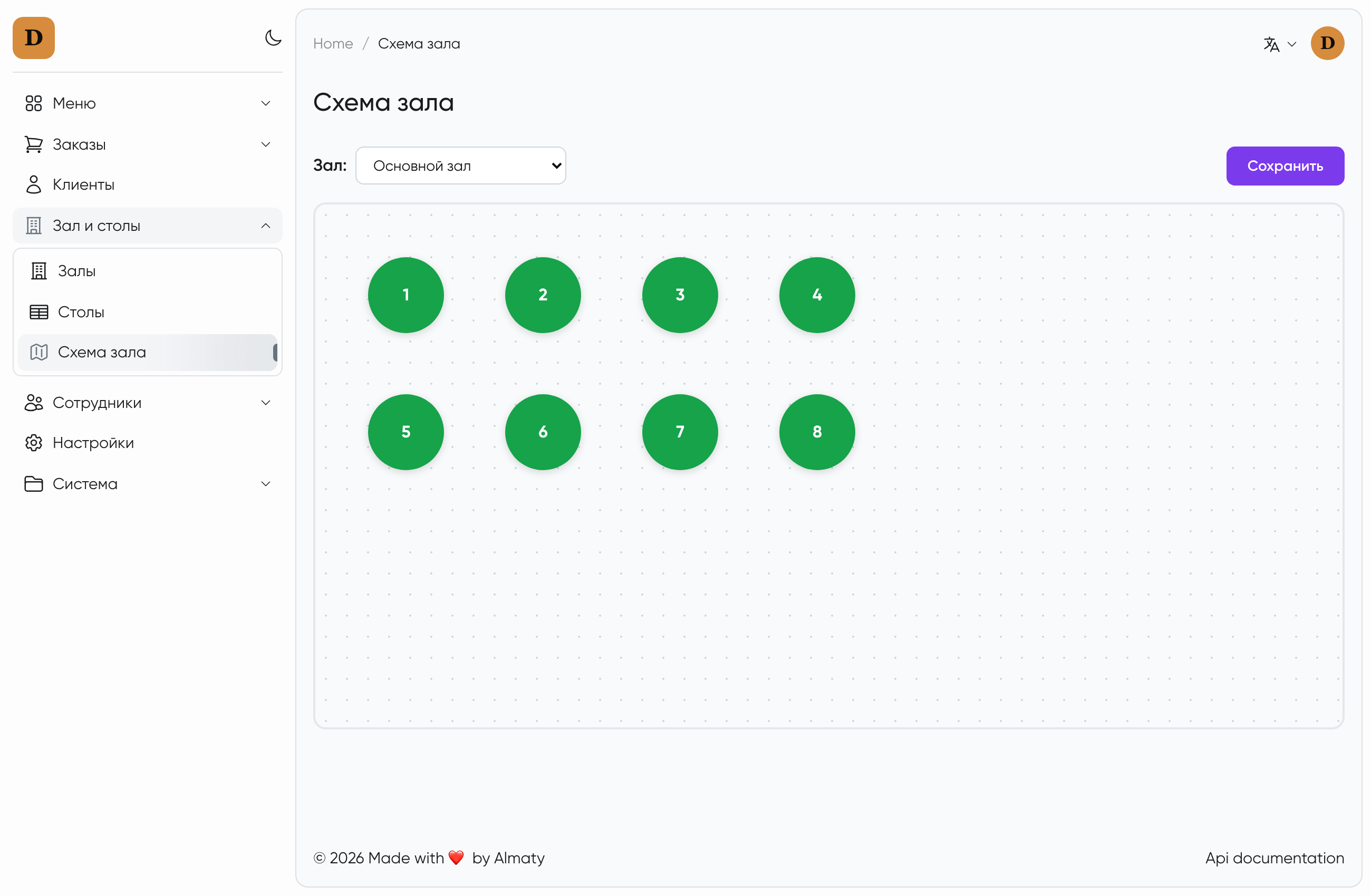Viewport: 1371px width, 896px height.
Task: Click the Клиенты person icon
Action: coord(34,185)
